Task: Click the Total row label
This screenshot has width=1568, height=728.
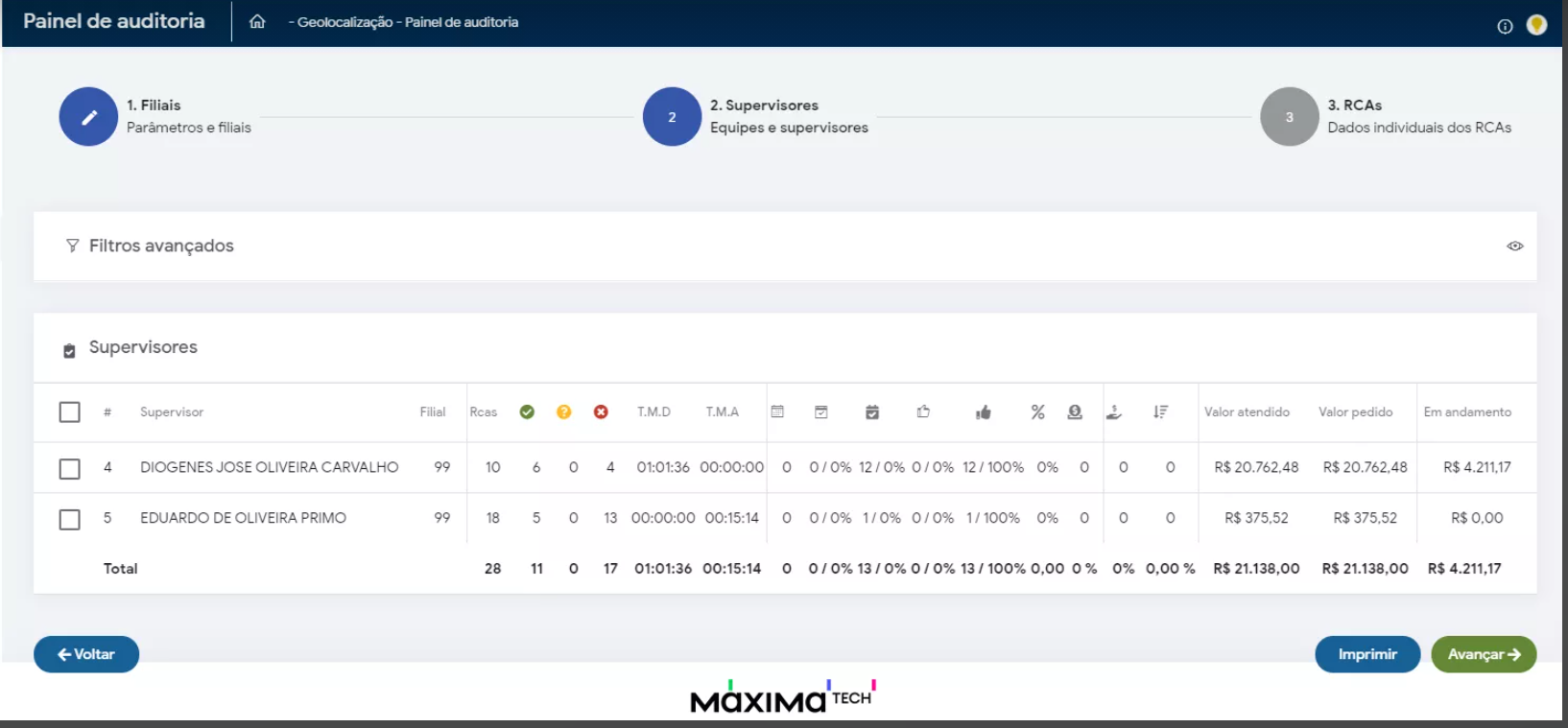Action: [x=121, y=569]
